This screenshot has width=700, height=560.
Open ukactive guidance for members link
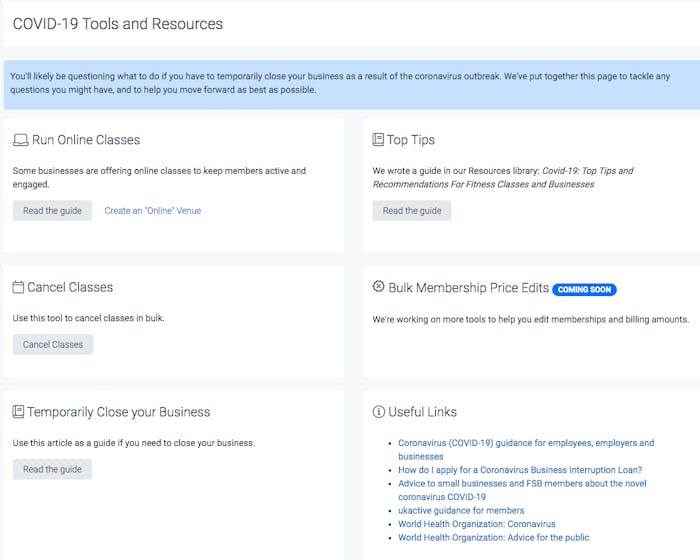coord(461,510)
